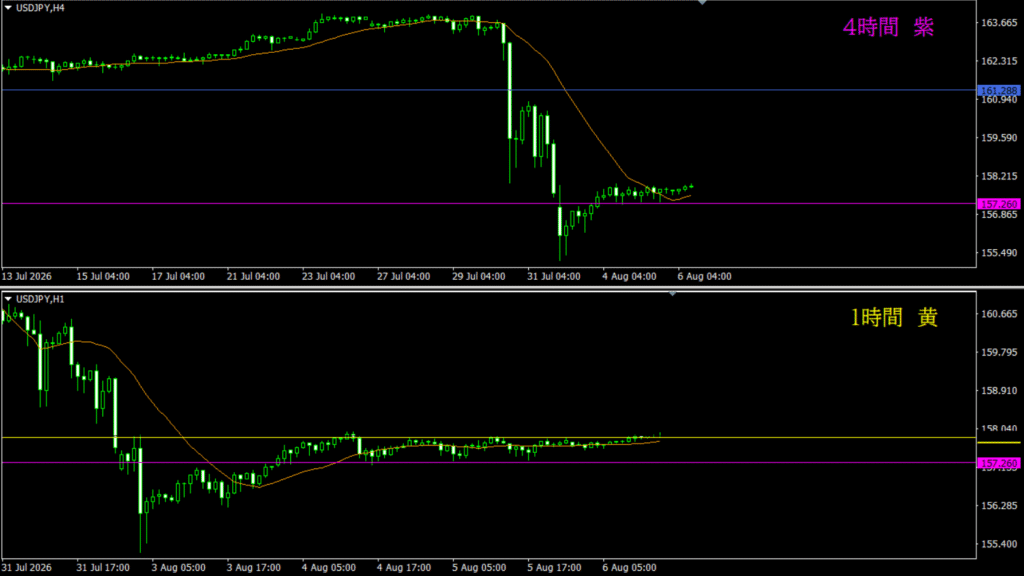The width and height of the screenshot is (1024, 576).
Task: Click the magenta 157.260 label on the H4 chart
Action: 999,204
